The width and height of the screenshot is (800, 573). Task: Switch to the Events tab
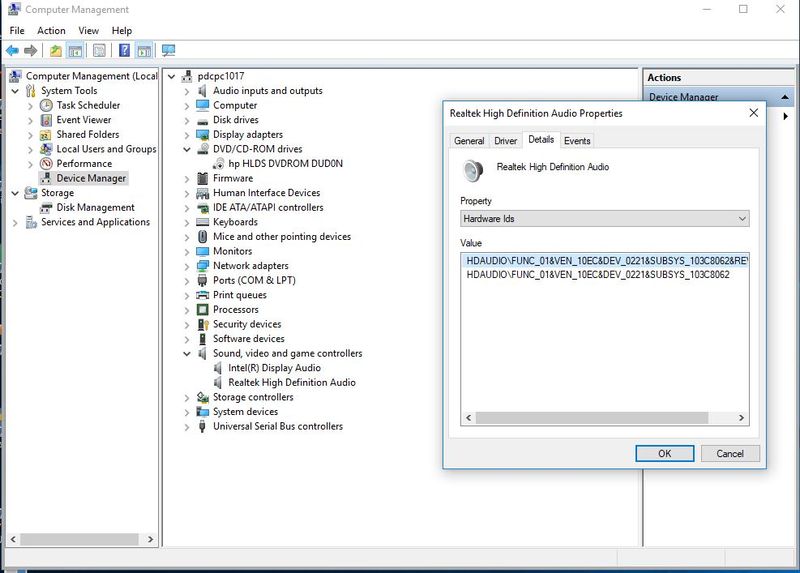(577, 141)
